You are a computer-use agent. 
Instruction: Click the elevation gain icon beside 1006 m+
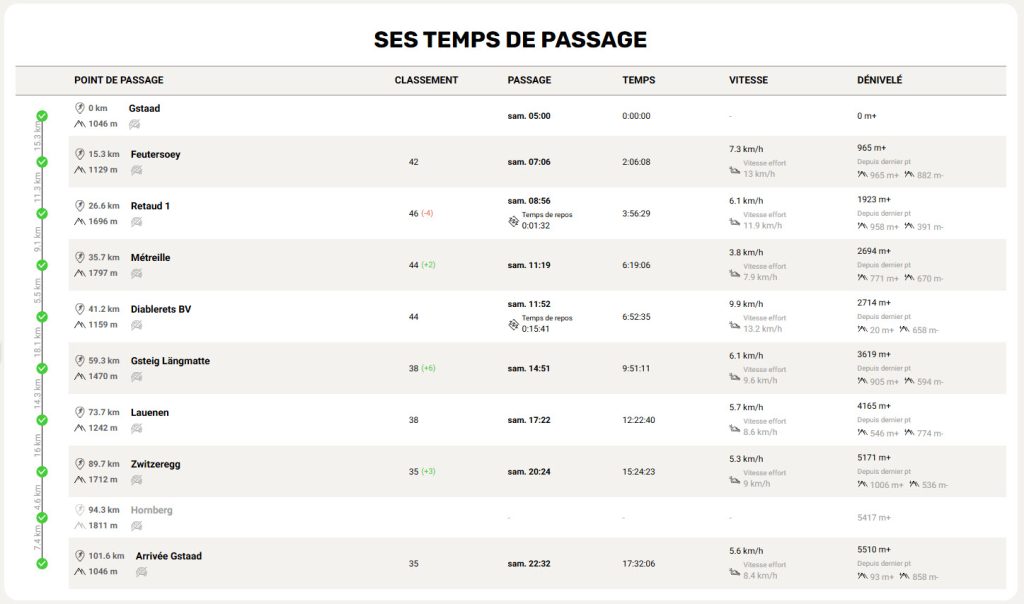coord(863,484)
